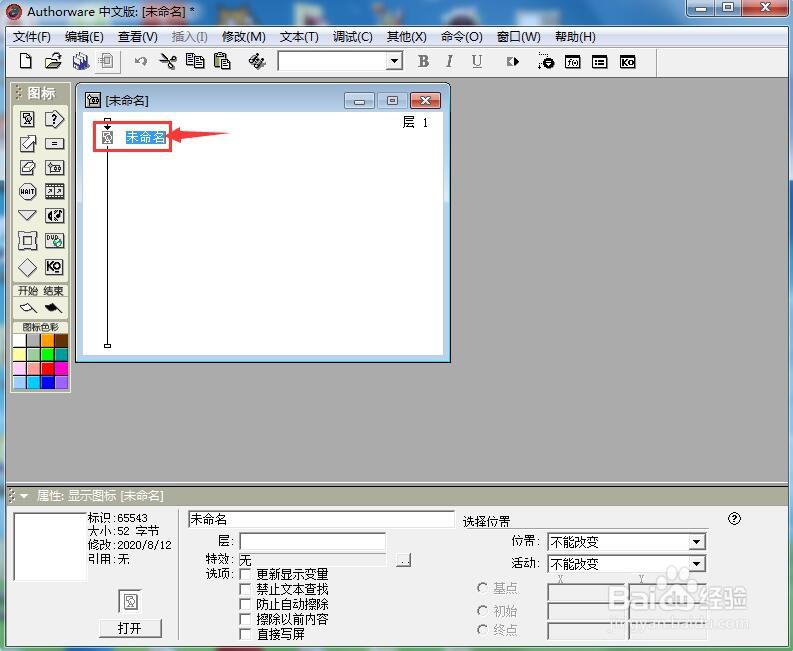Enable 防止自动擦除 checkbox

coord(245,604)
